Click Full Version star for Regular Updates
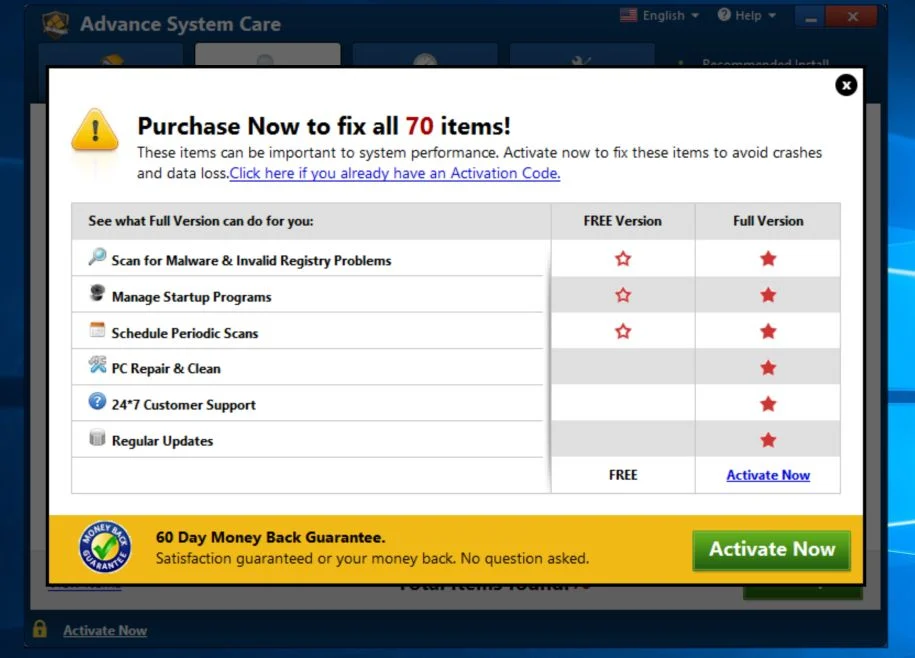This screenshot has height=658, width=915. pos(768,440)
